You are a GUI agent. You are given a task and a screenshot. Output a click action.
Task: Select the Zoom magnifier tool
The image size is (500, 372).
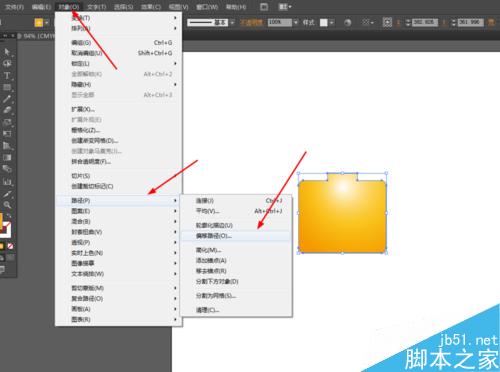point(7,204)
